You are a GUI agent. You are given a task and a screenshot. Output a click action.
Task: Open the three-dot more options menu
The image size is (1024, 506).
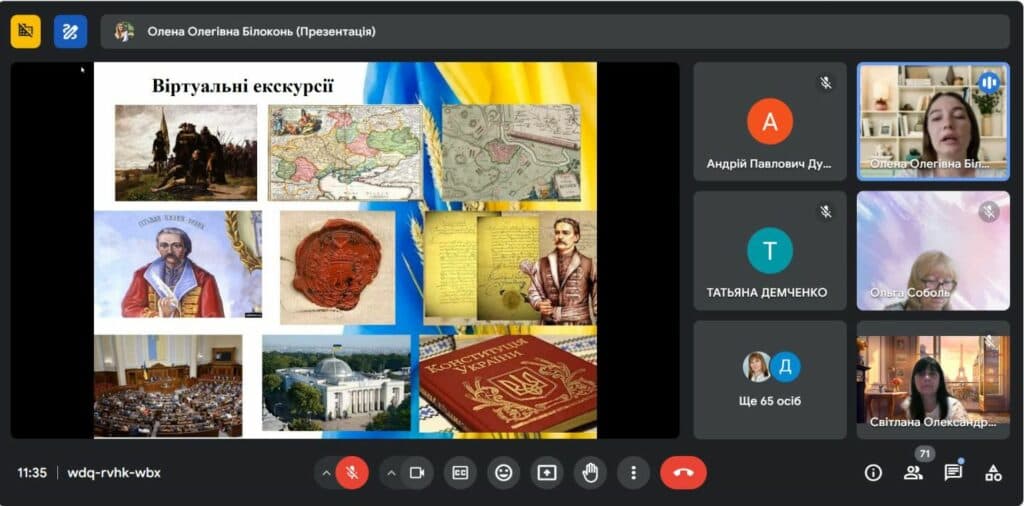point(633,473)
